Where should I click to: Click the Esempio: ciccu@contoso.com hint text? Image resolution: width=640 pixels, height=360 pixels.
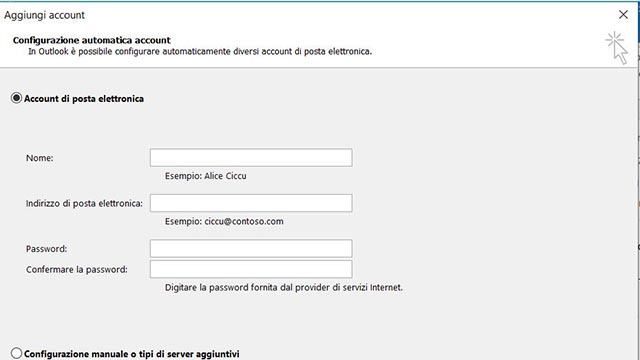click(224, 221)
